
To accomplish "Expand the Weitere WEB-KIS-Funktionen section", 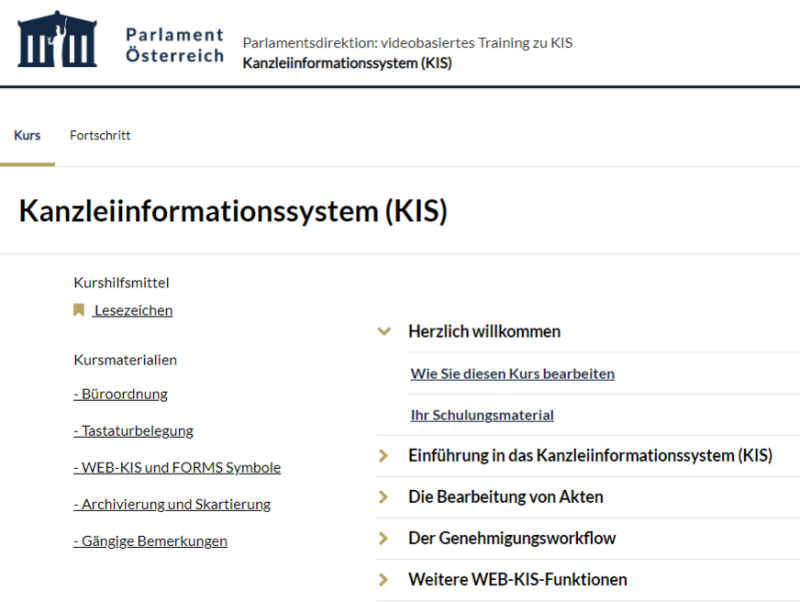I will click(x=383, y=578).
